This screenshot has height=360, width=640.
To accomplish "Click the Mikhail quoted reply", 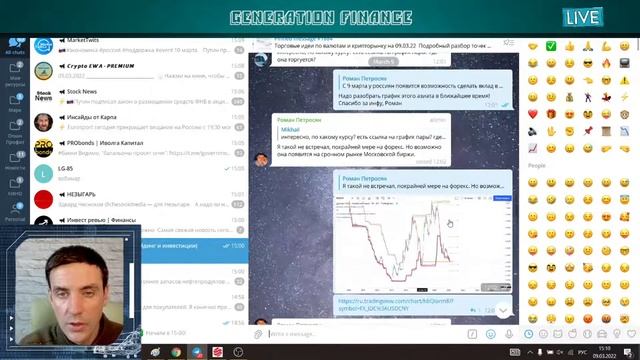I will point(362,133).
